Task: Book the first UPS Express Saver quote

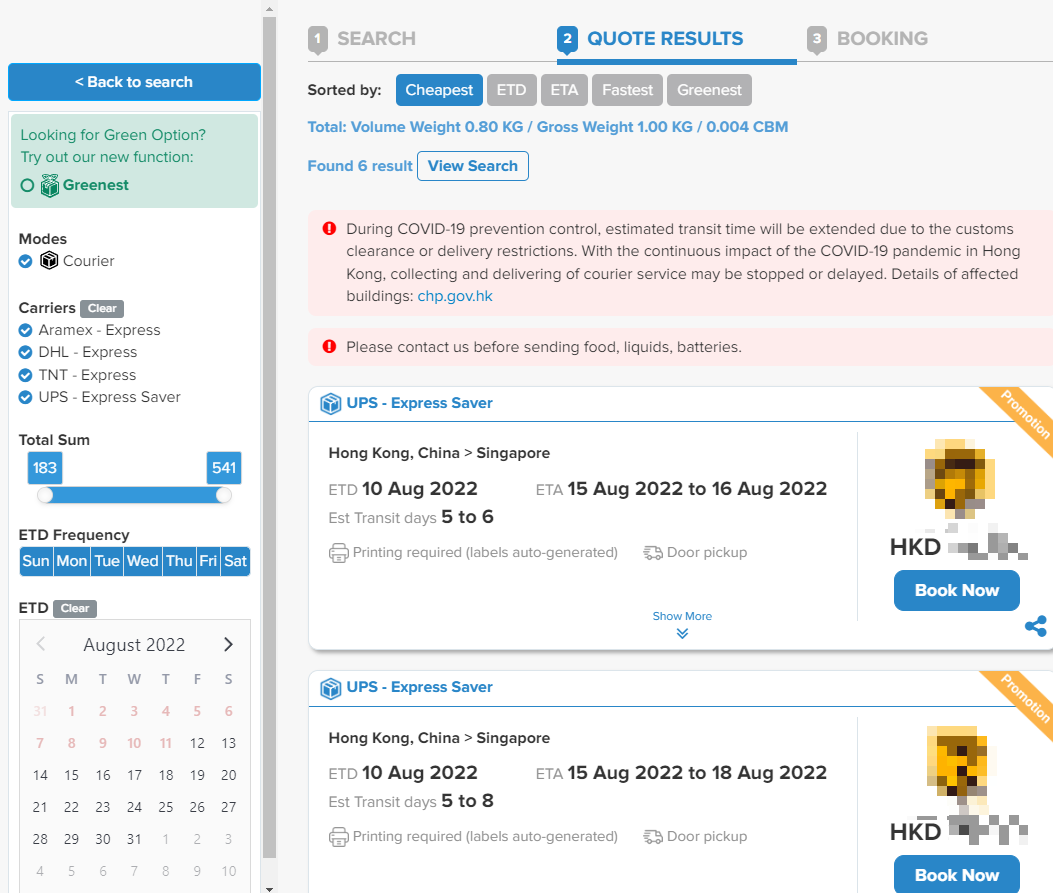Action: (956, 590)
